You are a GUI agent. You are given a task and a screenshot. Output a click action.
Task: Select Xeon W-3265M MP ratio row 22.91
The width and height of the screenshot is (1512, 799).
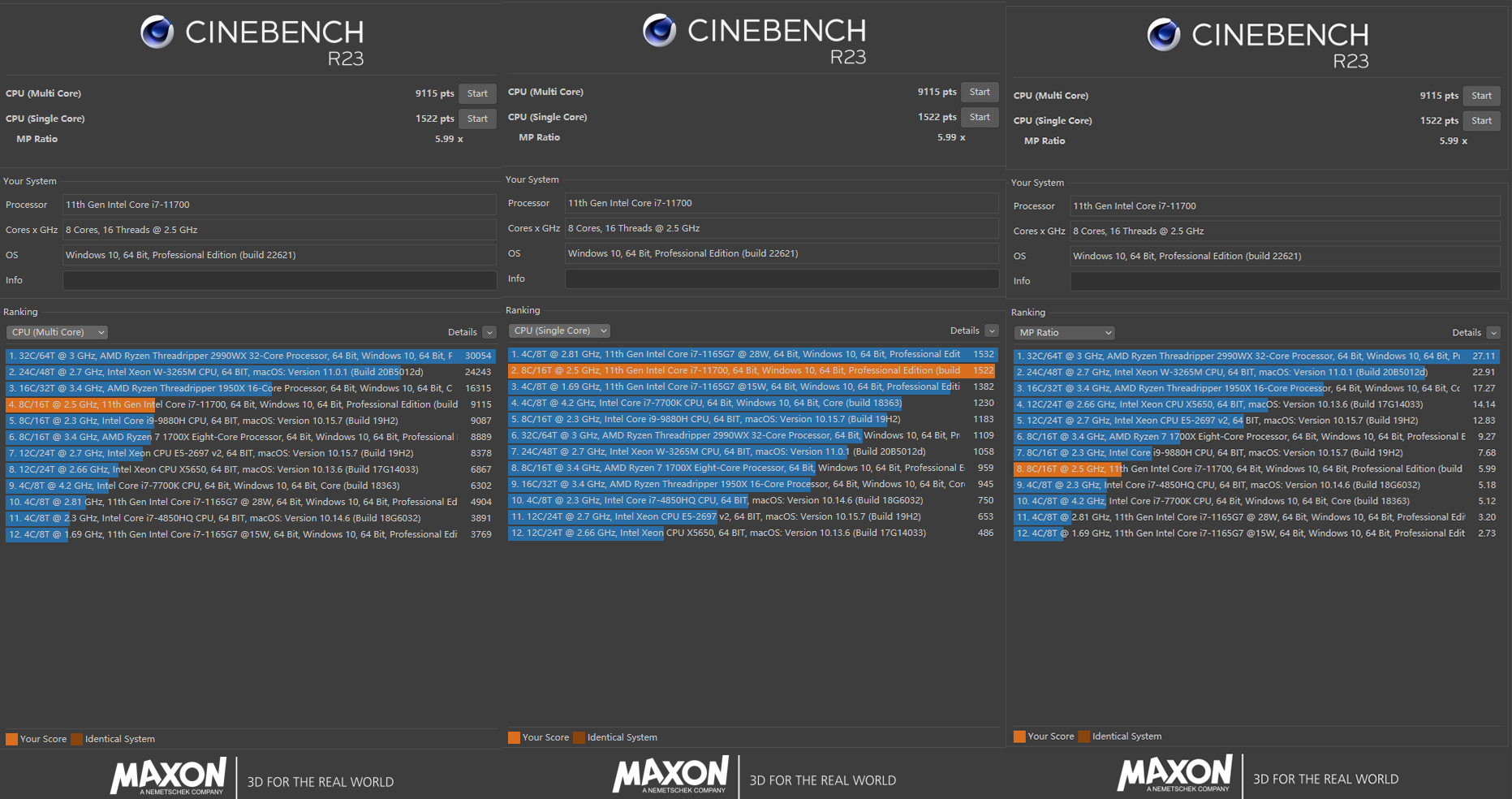coord(1256,372)
